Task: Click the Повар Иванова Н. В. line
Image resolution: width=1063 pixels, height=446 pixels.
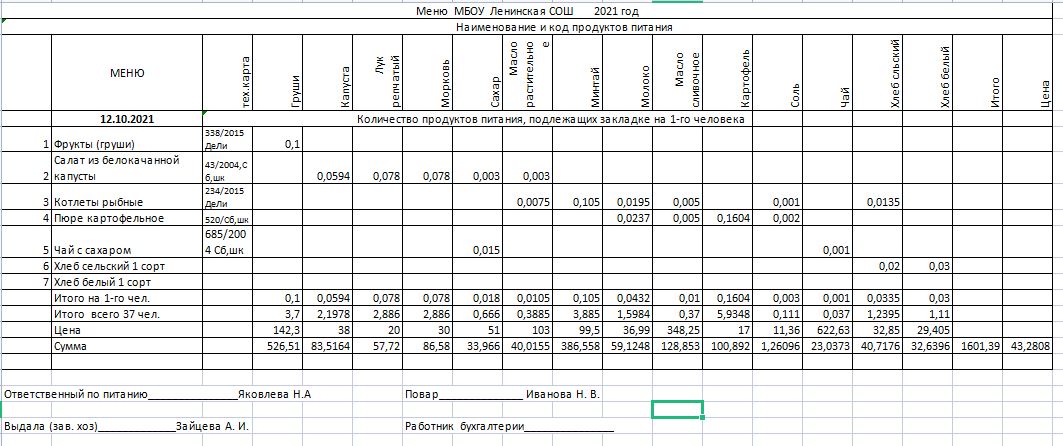Action: (x=502, y=395)
